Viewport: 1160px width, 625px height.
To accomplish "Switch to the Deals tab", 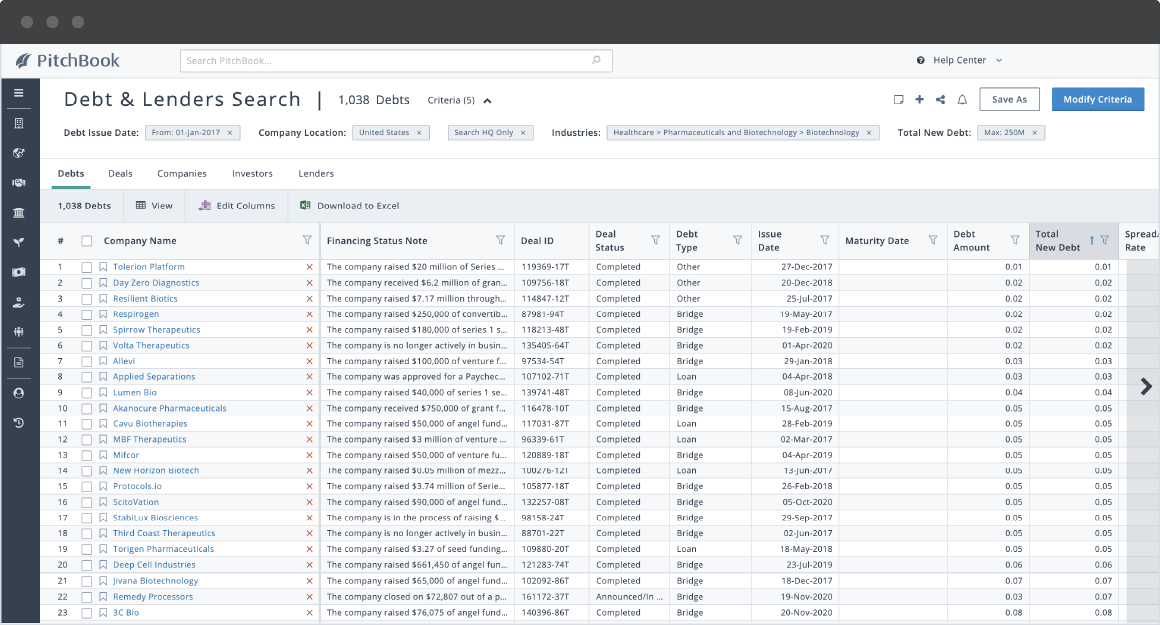I will (120, 174).
